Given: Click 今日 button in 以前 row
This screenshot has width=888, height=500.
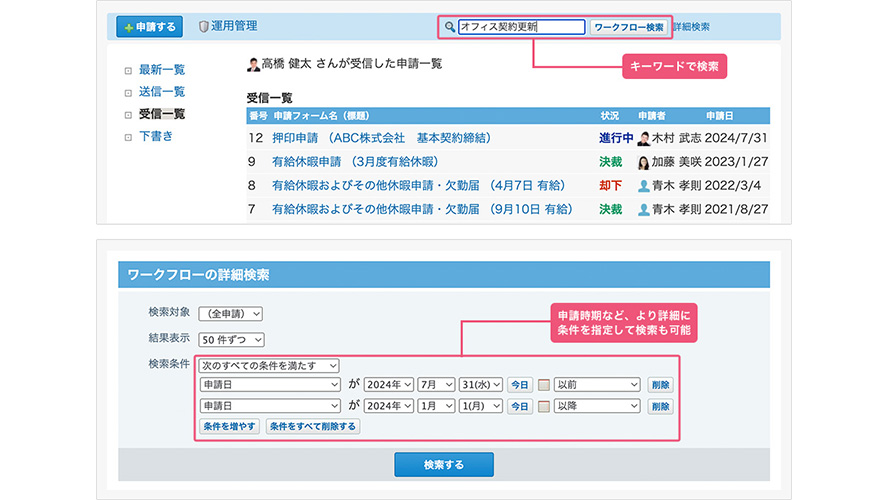Looking at the screenshot, I should (x=519, y=385).
